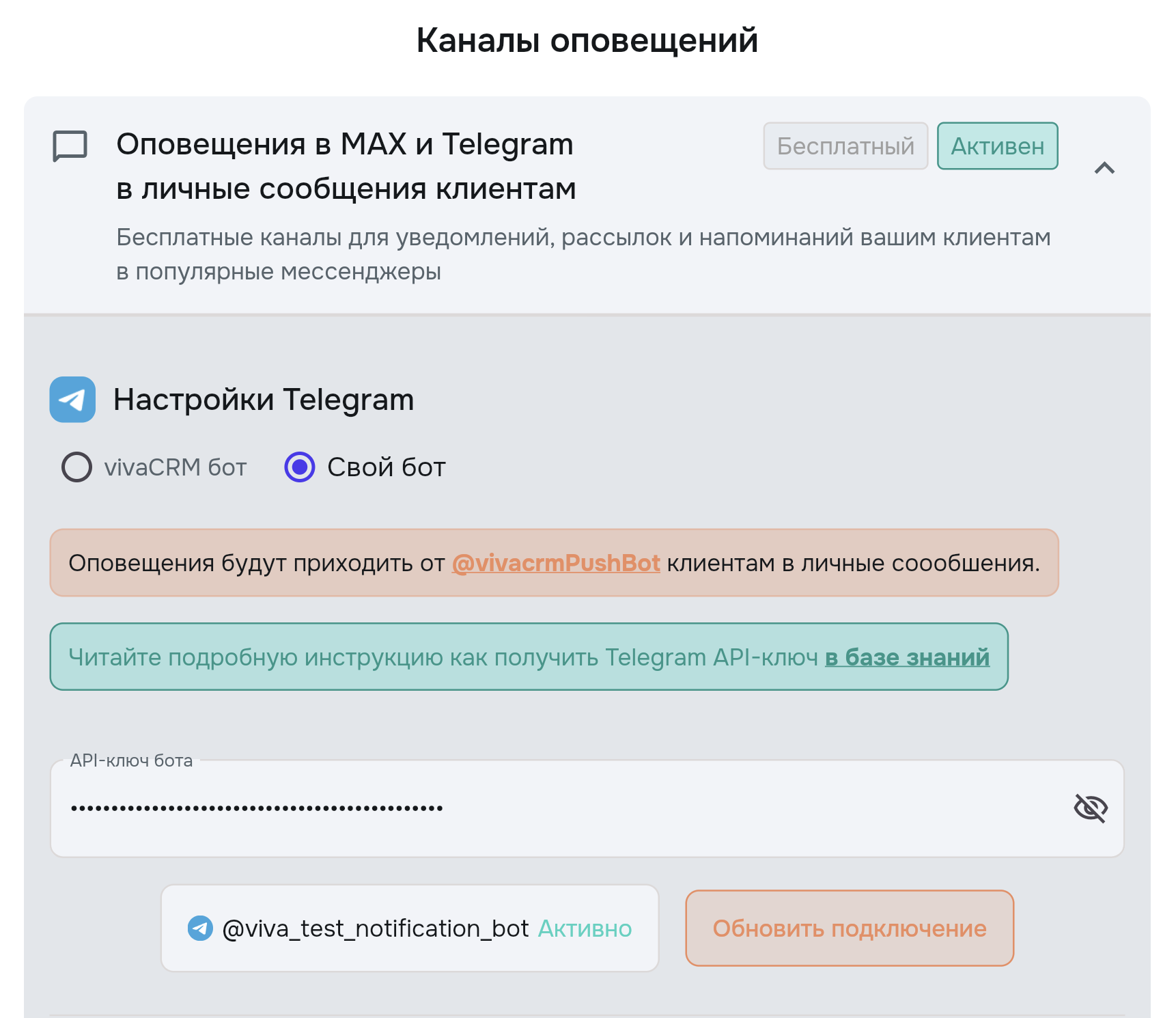Click the Каналы оповещений page title
Screen dimensions: 1176x1018
pos(587,40)
